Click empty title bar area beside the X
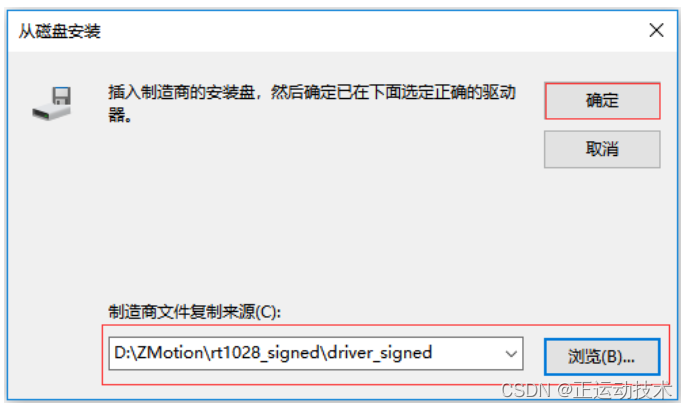The height and width of the screenshot is (409, 688). click(373, 31)
